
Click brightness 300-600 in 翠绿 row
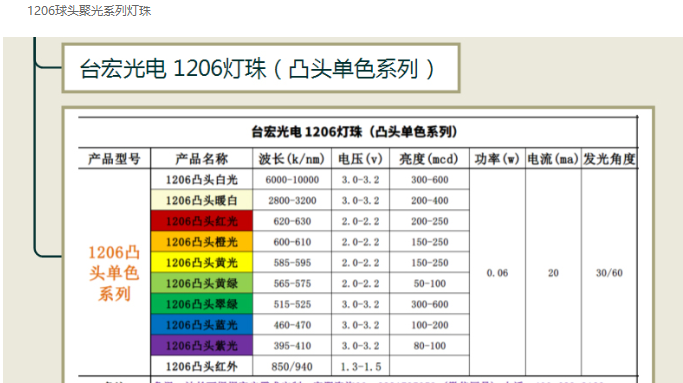tap(429, 304)
